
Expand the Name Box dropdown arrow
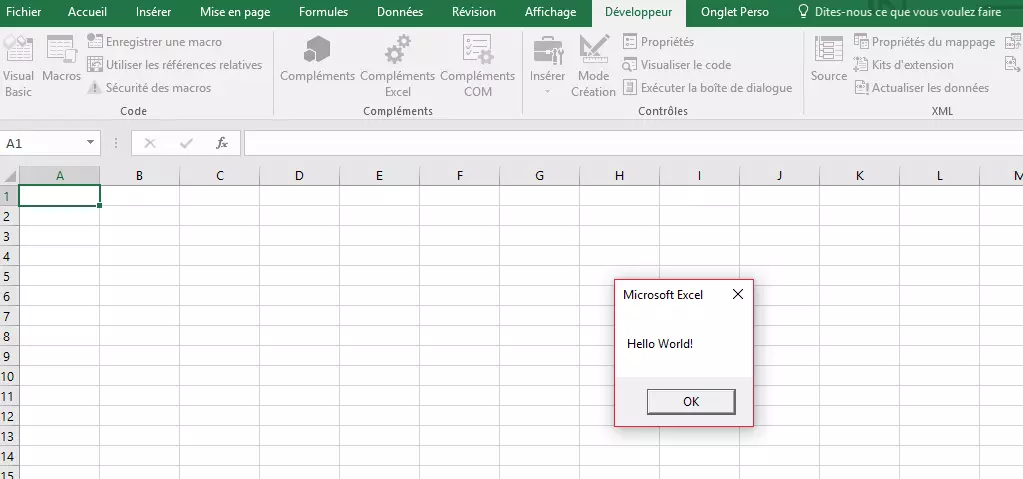(91, 143)
